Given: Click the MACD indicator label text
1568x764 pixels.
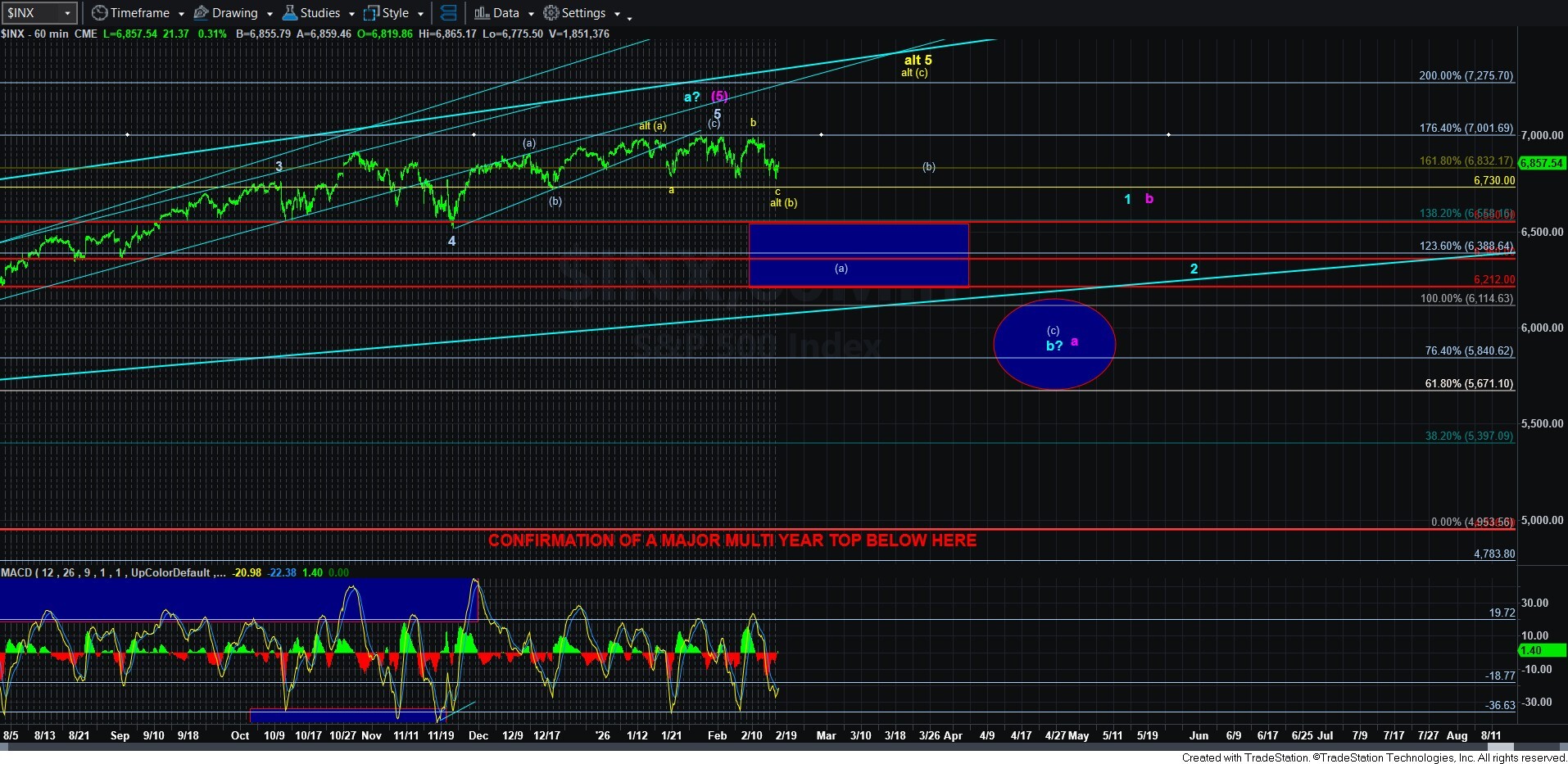Looking at the screenshot, I should 106,572.
